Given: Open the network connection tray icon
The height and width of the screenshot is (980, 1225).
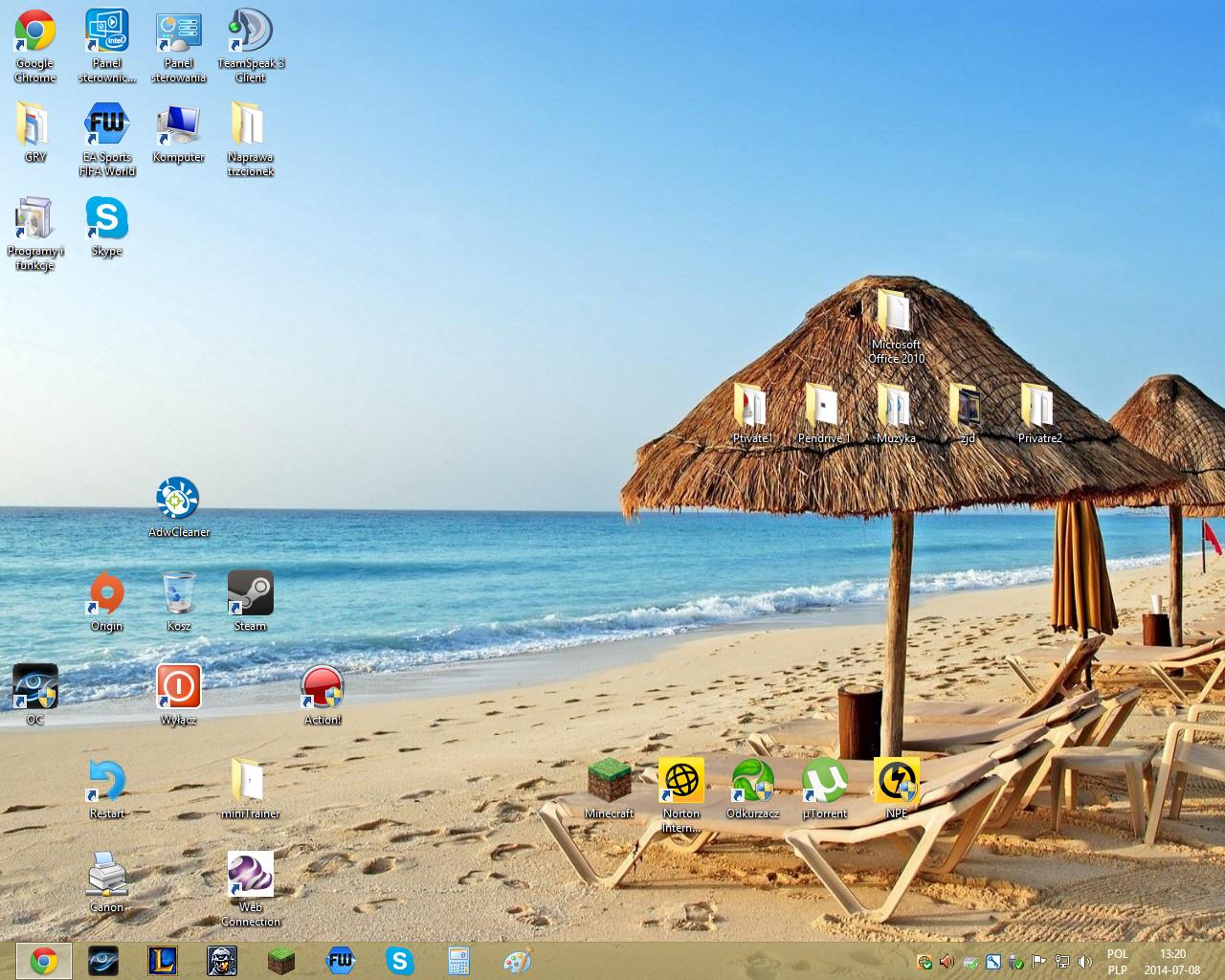Looking at the screenshot, I should 1062,962.
